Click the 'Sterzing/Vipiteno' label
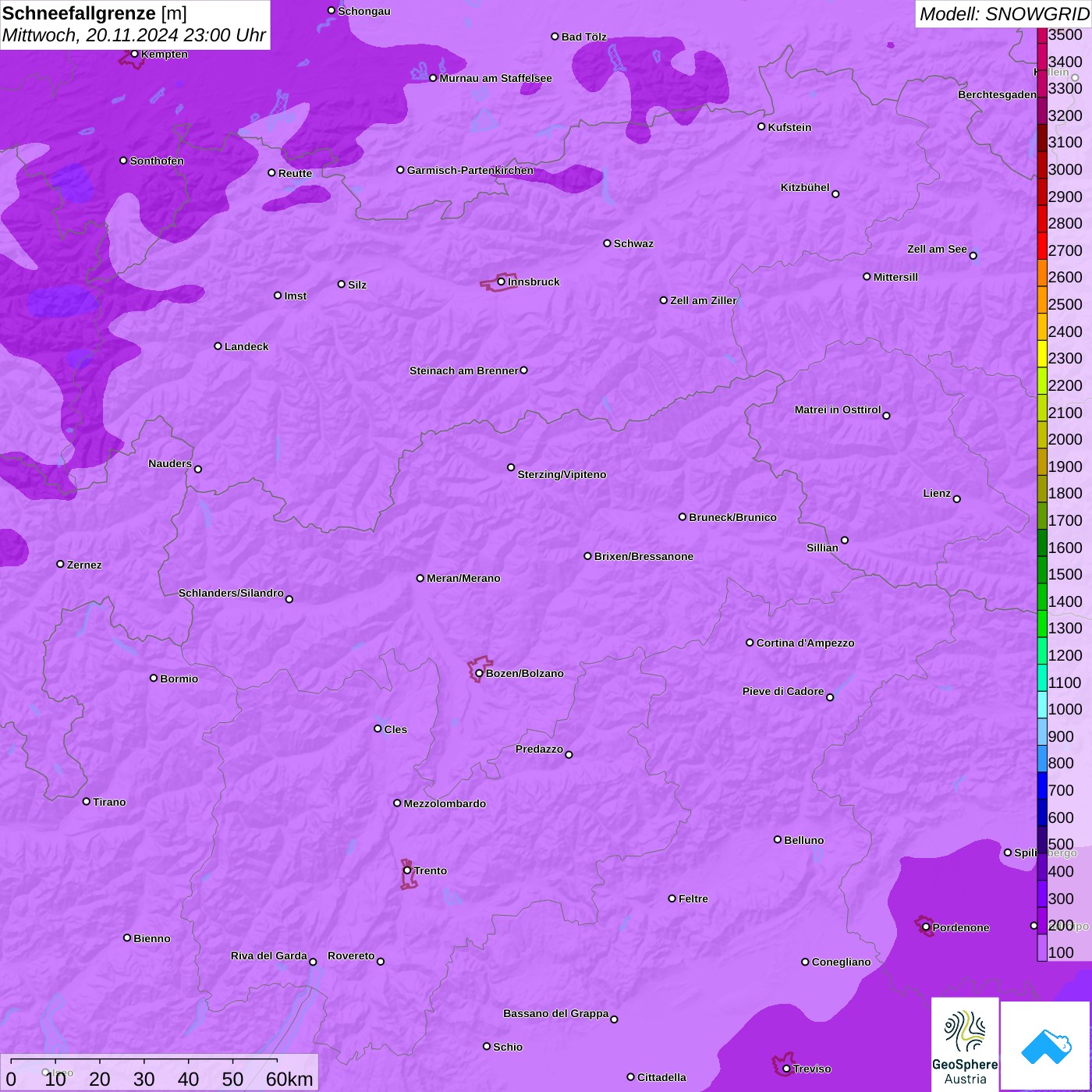Viewport: 1092px width, 1092px height. pos(562,474)
